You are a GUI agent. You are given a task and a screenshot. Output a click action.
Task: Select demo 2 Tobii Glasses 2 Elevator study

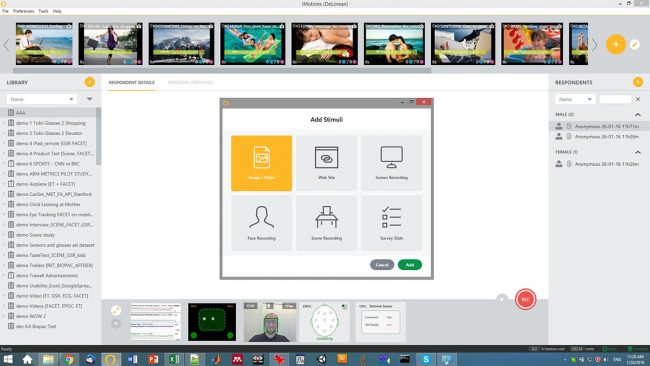coord(48,133)
